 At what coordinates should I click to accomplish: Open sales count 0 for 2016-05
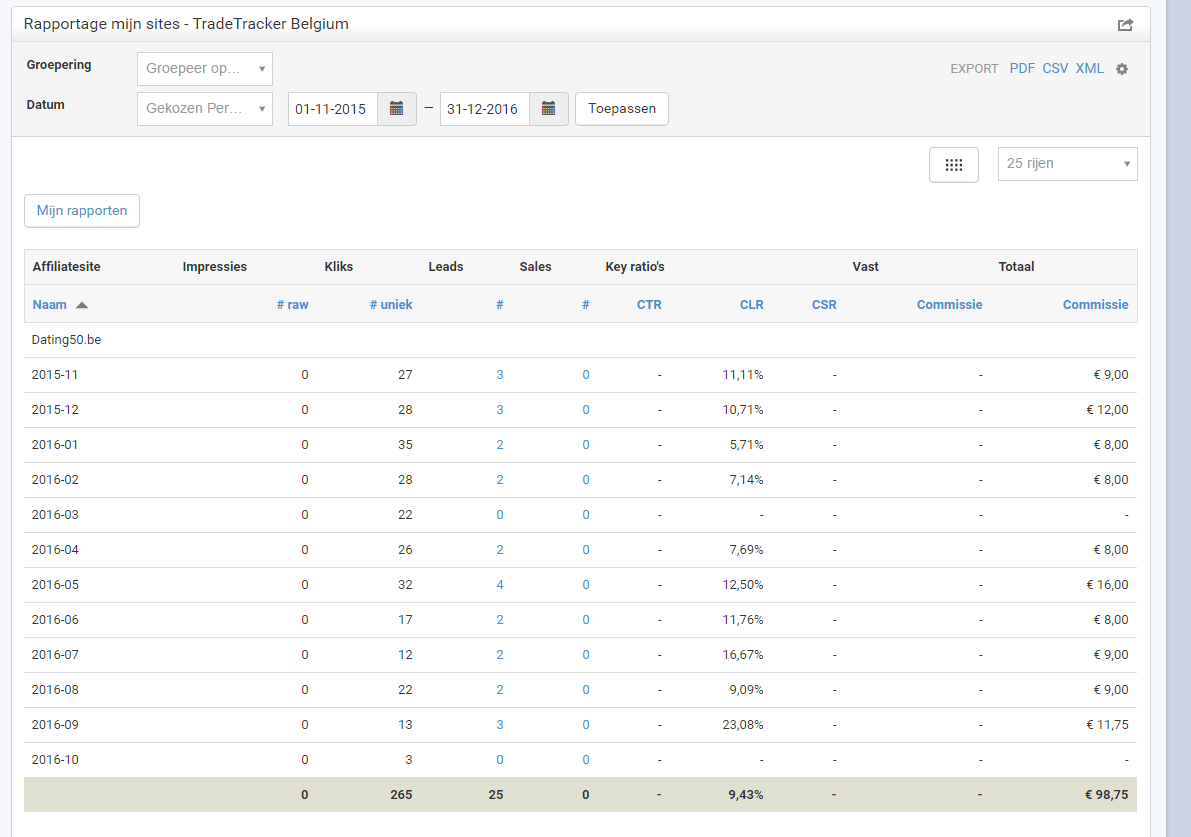[586, 584]
